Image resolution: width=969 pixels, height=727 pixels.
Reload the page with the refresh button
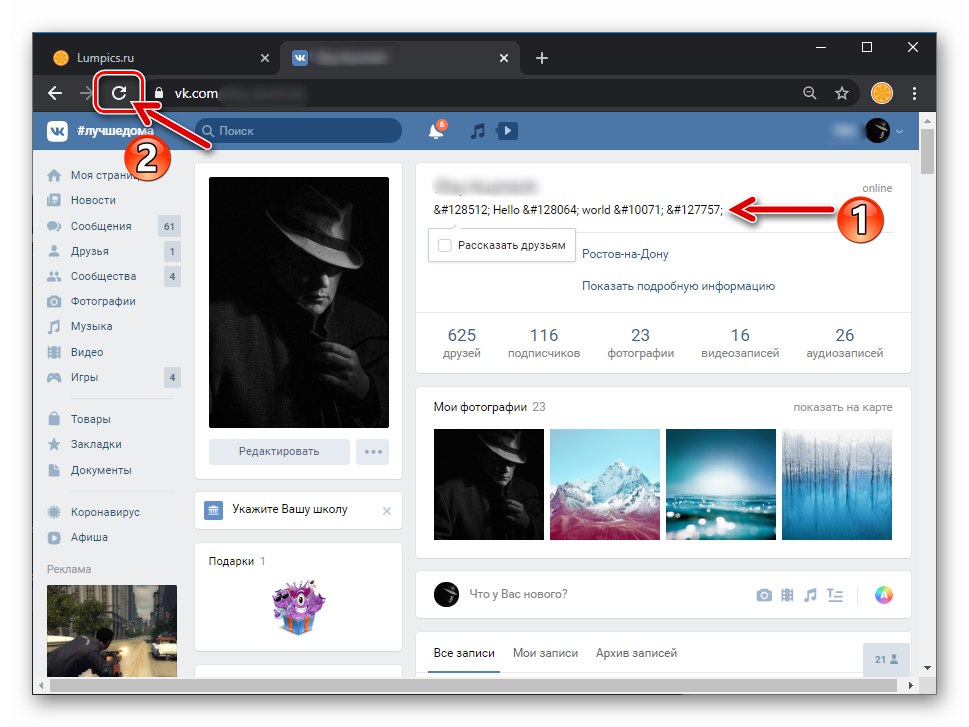[119, 93]
